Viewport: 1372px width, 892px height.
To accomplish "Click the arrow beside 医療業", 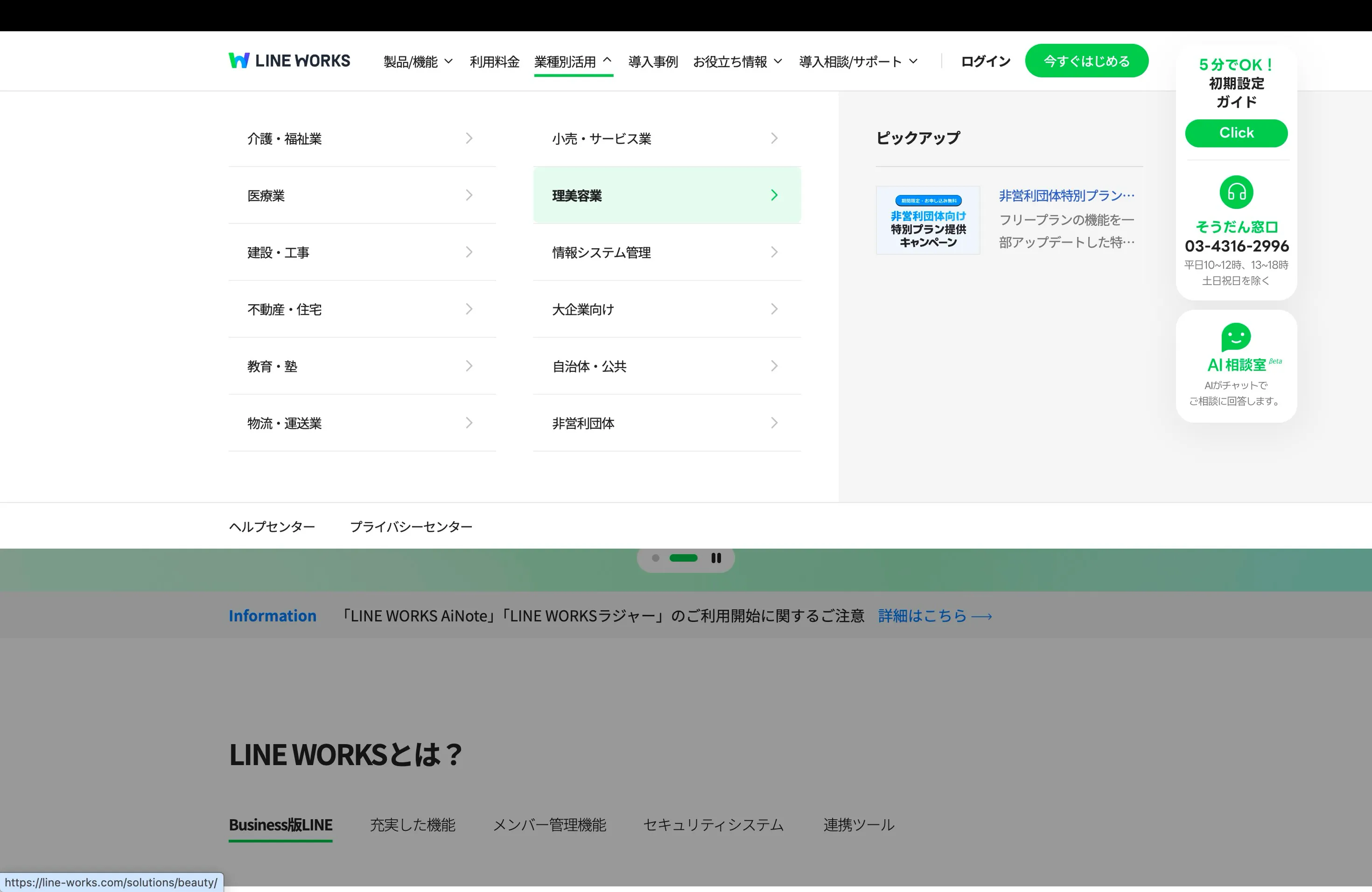I will click(x=469, y=195).
